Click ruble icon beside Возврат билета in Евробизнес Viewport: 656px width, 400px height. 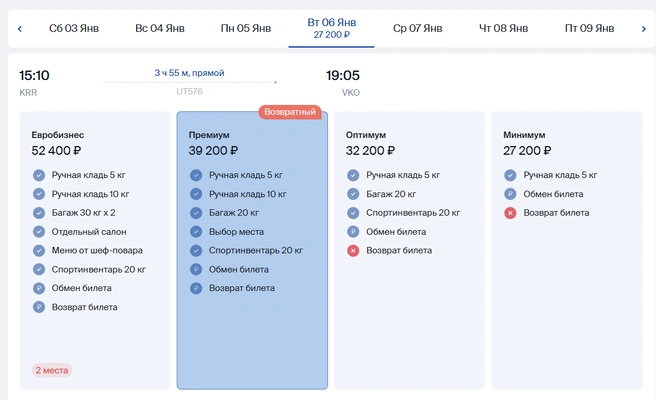(x=39, y=307)
